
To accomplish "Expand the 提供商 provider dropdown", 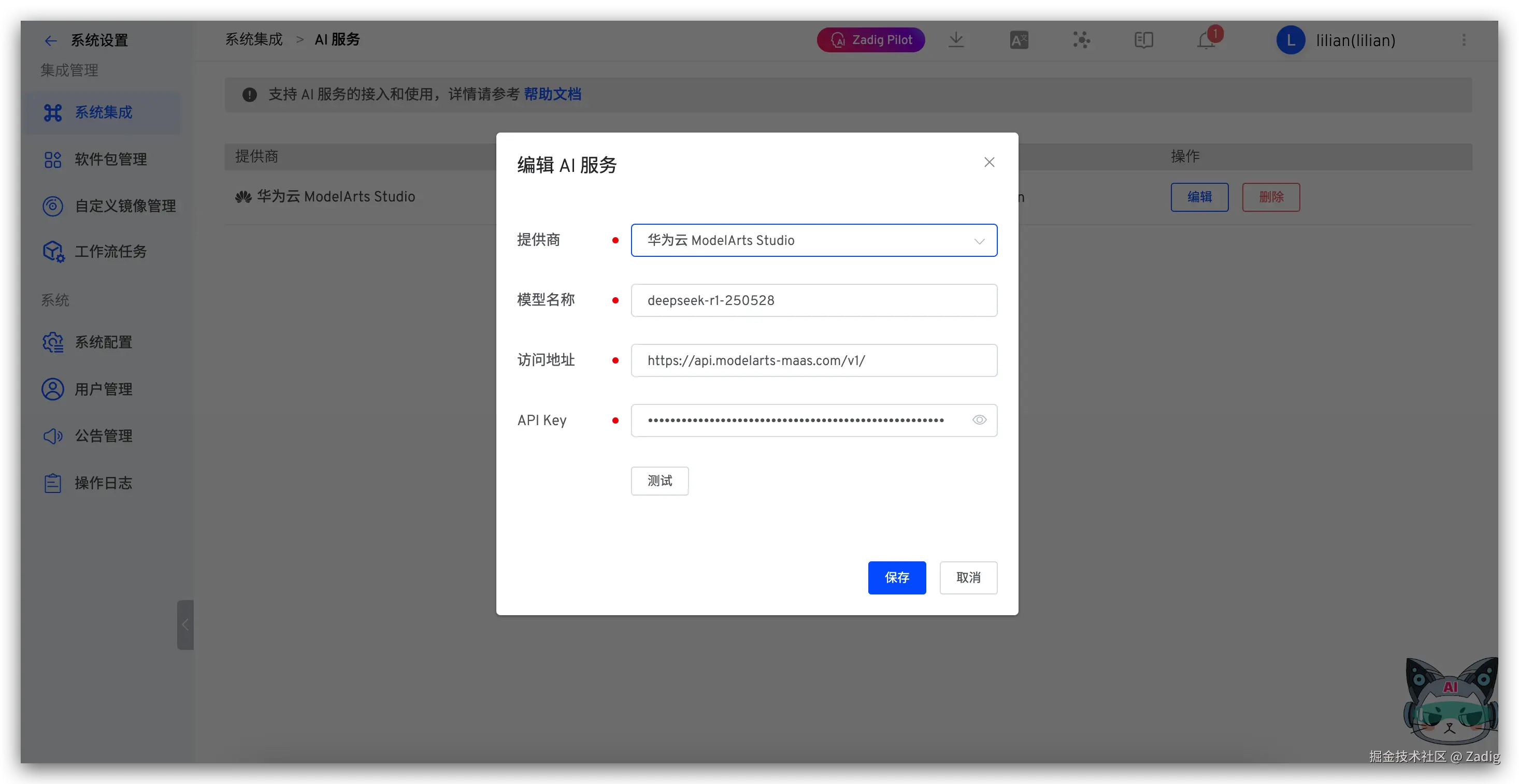I will (x=814, y=240).
